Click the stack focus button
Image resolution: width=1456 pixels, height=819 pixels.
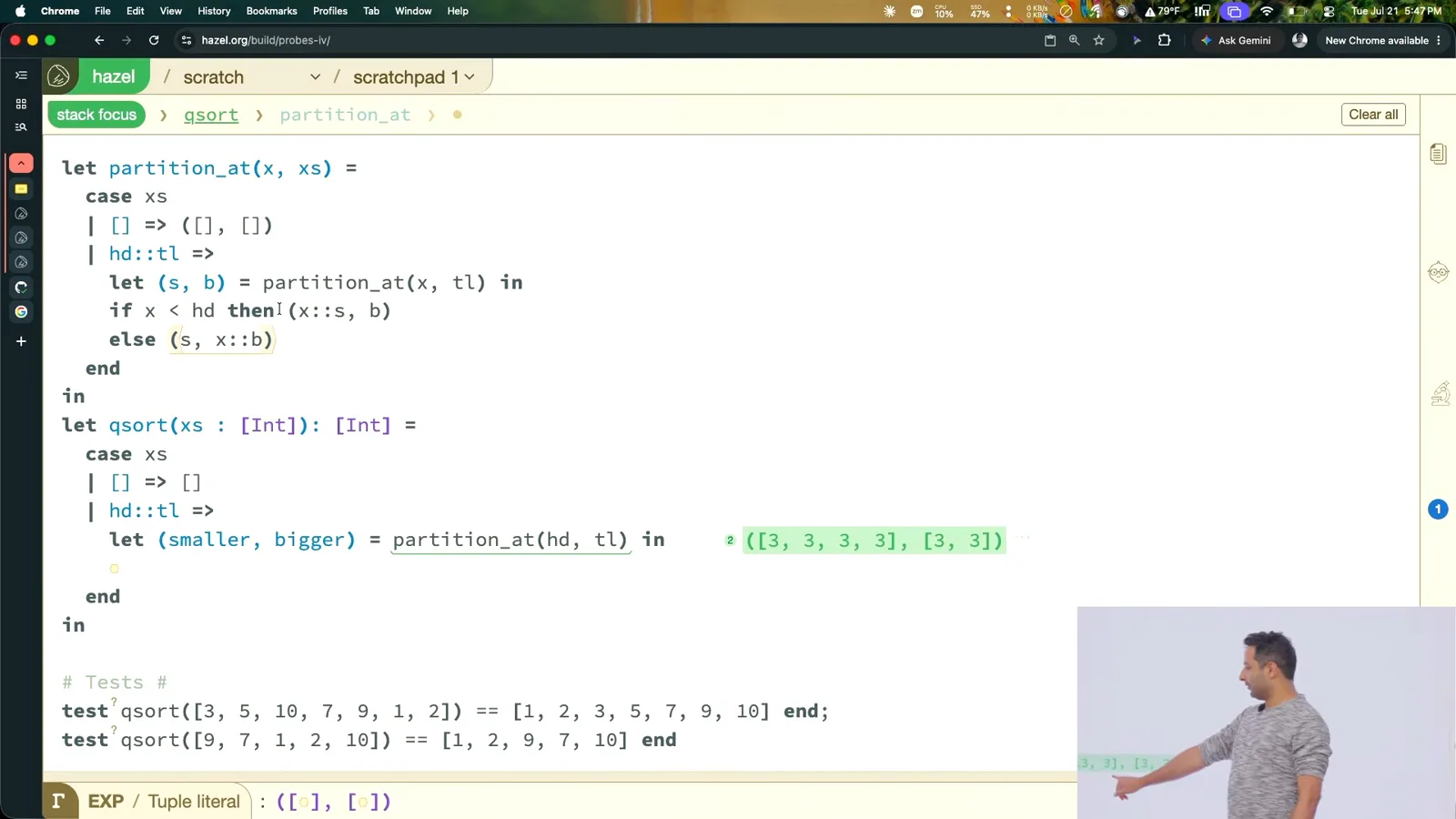click(96, 115)
